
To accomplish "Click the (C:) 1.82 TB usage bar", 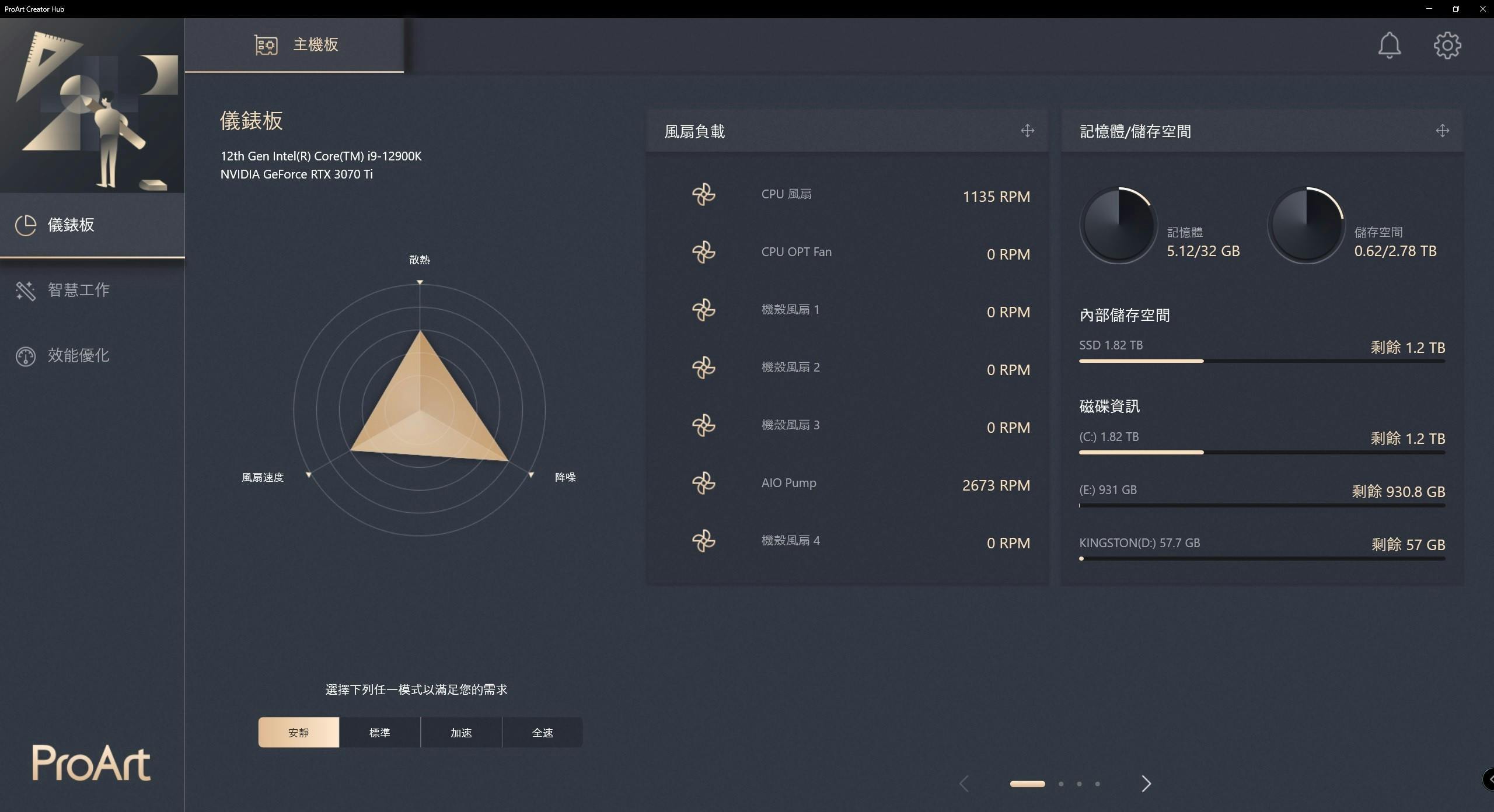I will click(1262, 452).
